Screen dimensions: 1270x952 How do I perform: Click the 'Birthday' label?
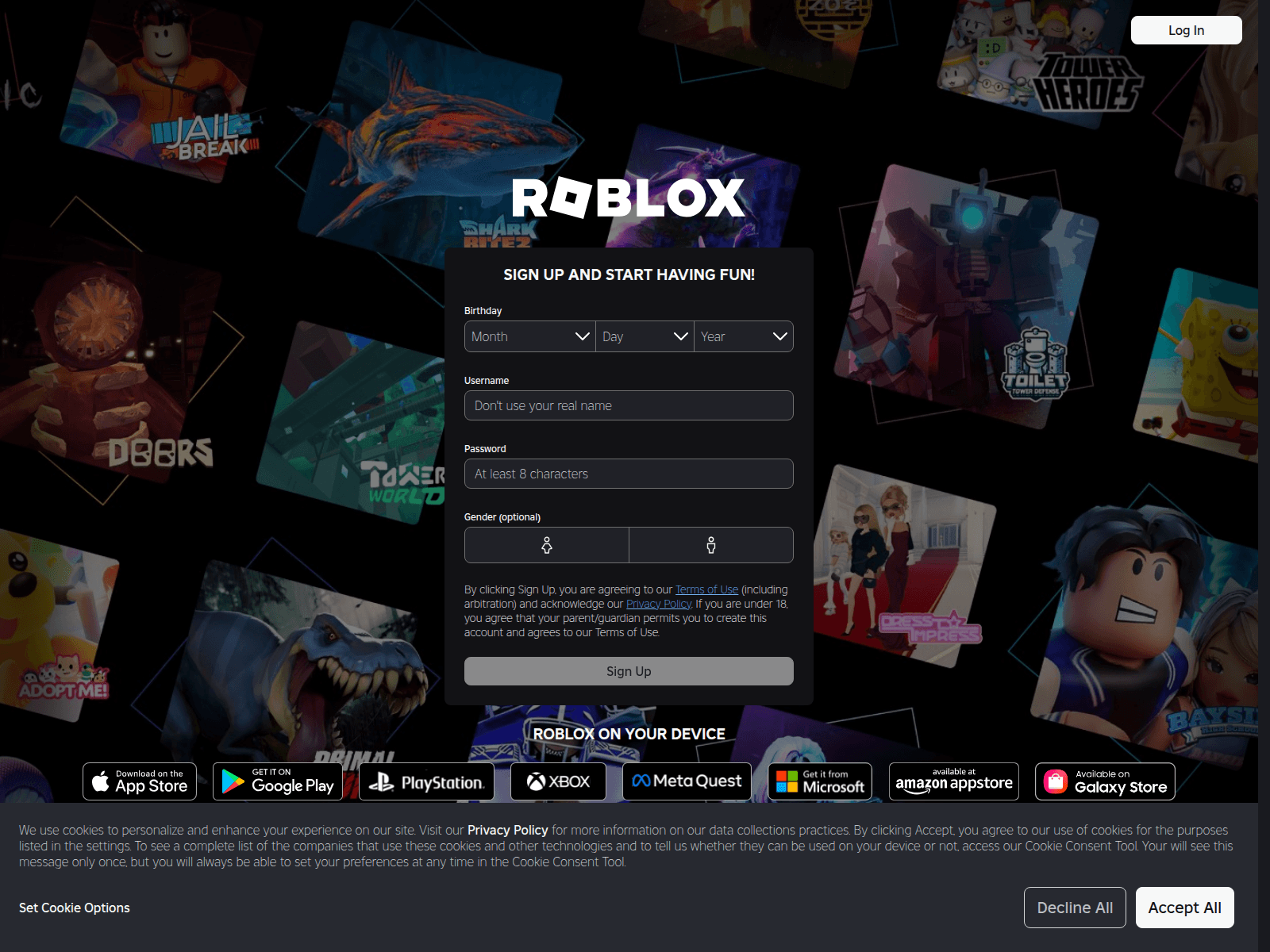click(x=483, y=310)
